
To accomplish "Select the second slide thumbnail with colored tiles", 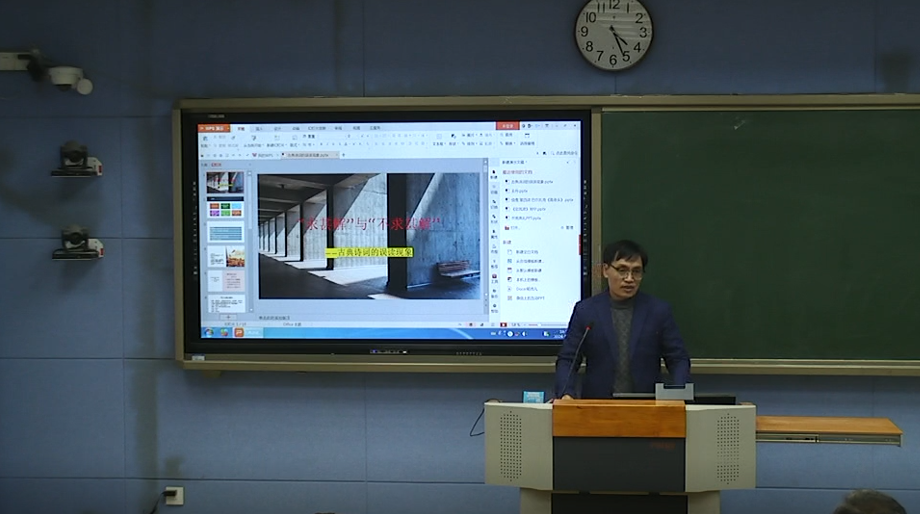I will click(225, 208).
